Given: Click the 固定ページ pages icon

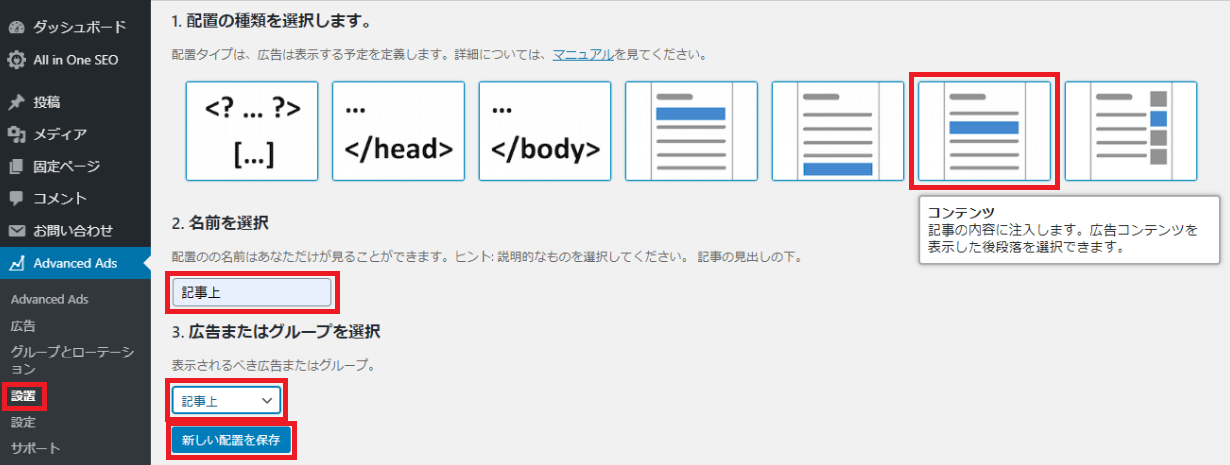Looking at the screenshot, I should 16,166.
